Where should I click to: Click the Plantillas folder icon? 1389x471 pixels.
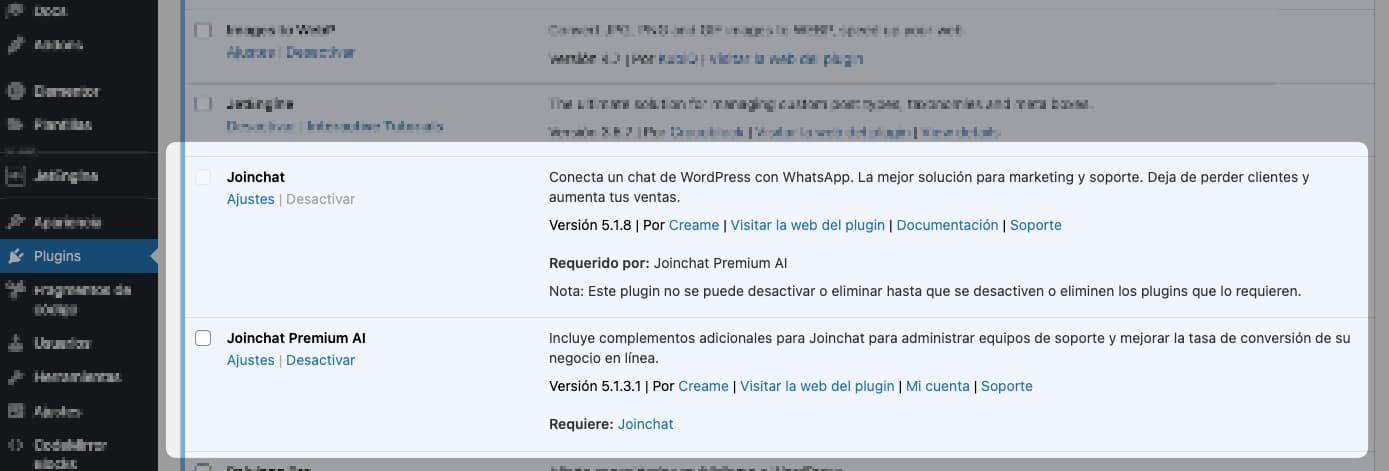[x=16, y=125]
